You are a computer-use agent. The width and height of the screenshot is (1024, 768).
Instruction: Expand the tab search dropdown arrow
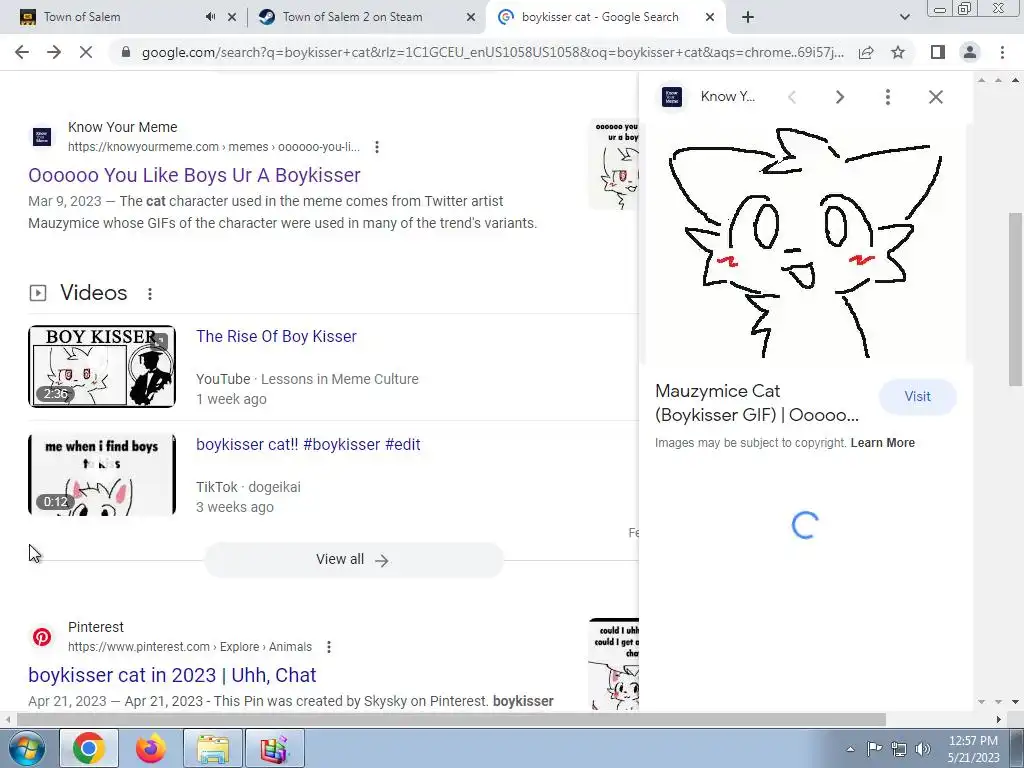904,18
